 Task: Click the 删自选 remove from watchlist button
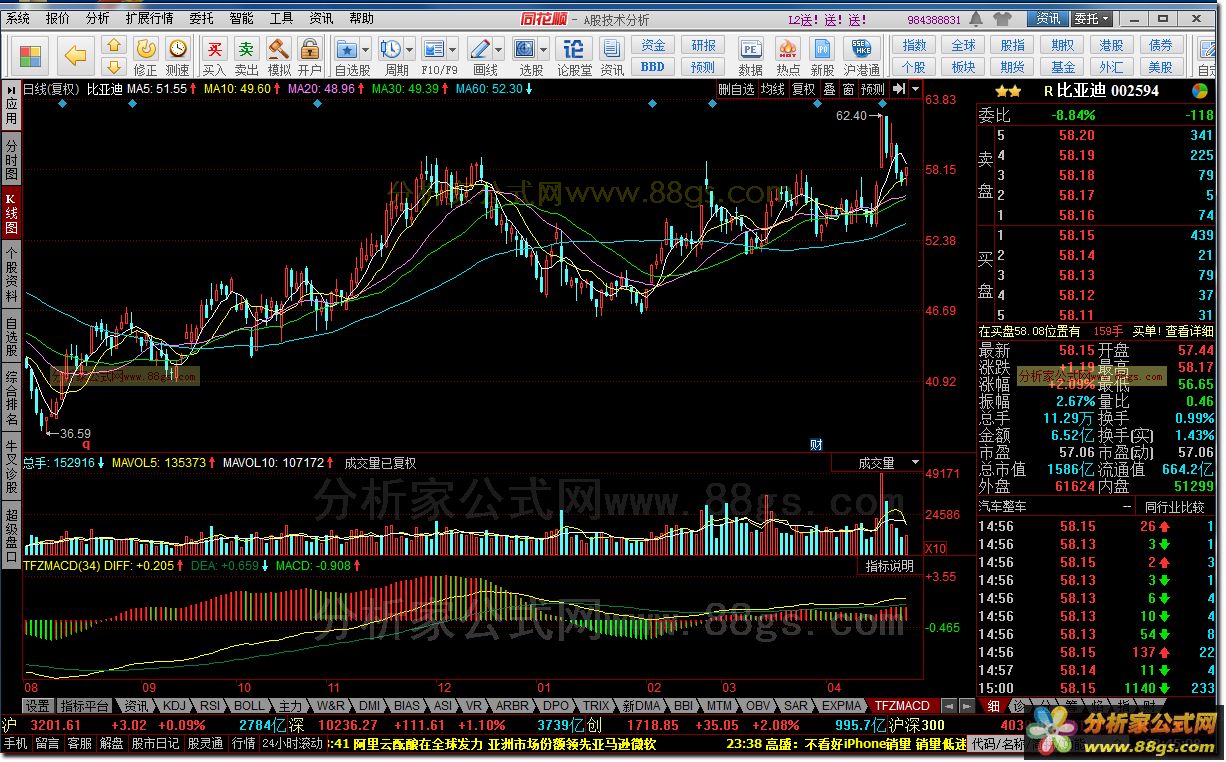[x=736, y=89]
